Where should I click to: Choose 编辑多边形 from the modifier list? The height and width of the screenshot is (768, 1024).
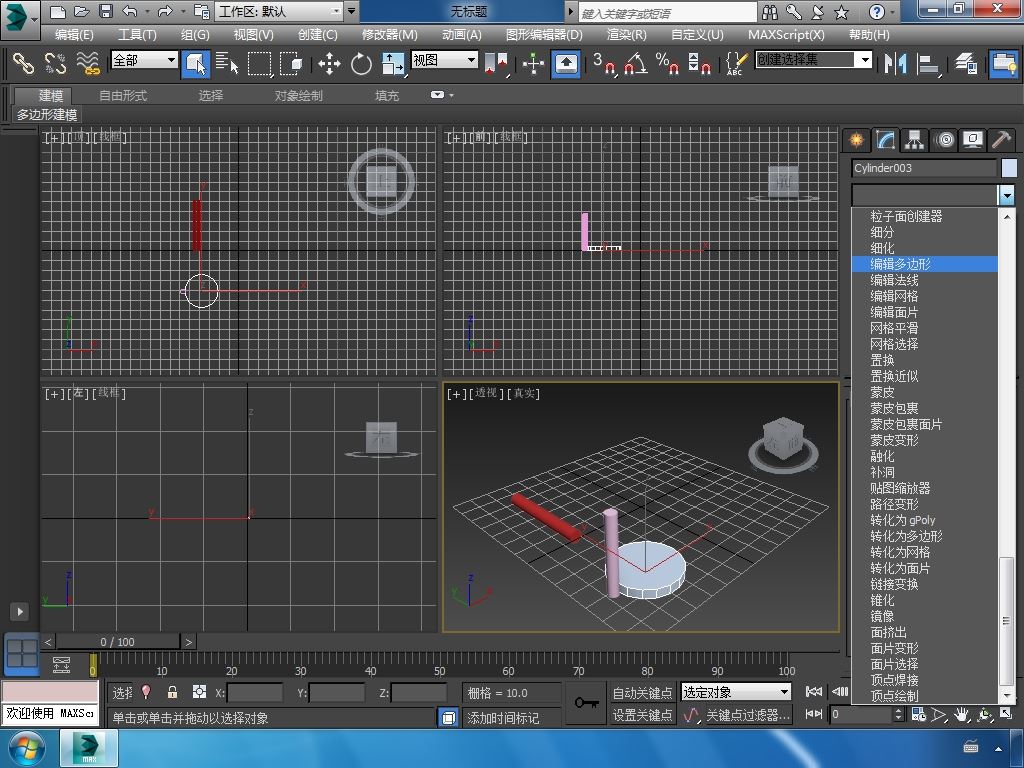(900, 264)
